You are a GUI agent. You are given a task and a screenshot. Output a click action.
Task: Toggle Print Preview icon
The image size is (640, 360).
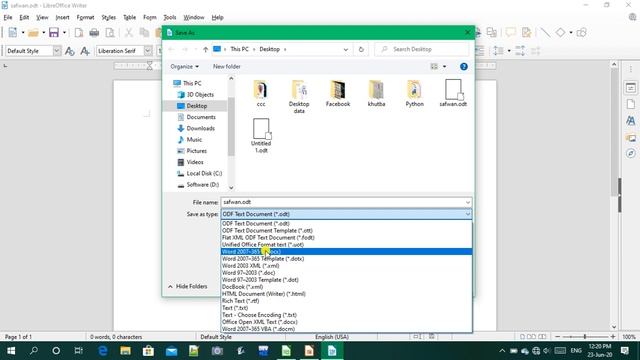tap(110, 33)
